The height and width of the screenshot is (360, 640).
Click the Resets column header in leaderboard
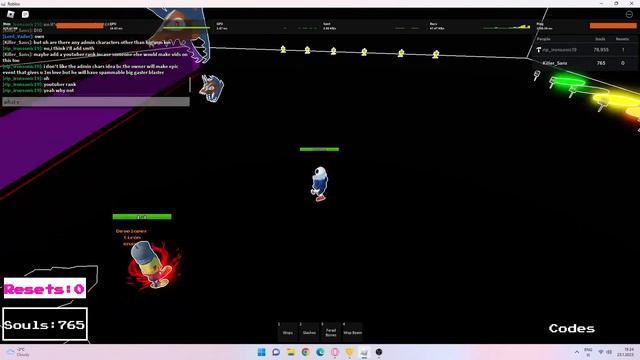coord(622,39)
